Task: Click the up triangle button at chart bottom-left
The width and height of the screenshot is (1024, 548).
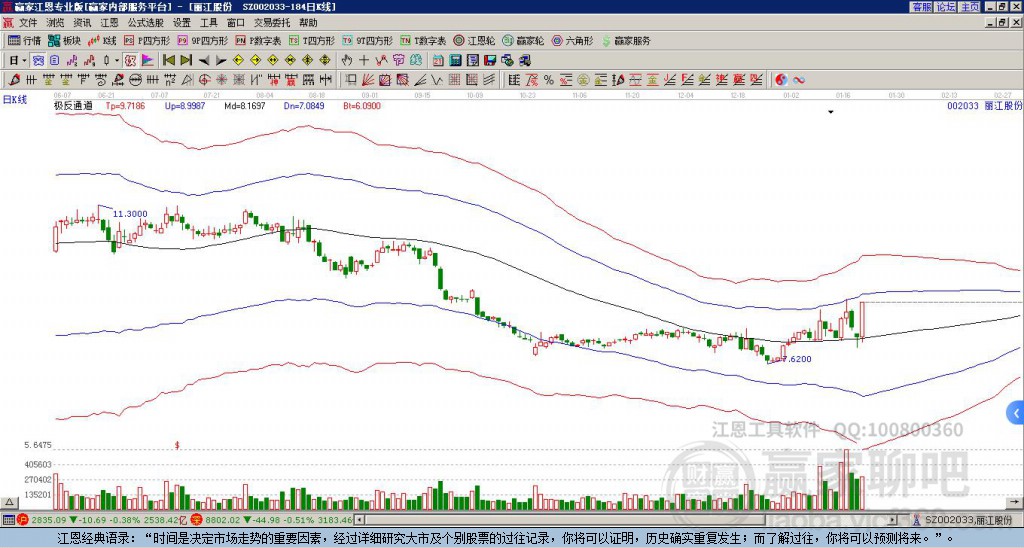Action: (x=9, y=502)
